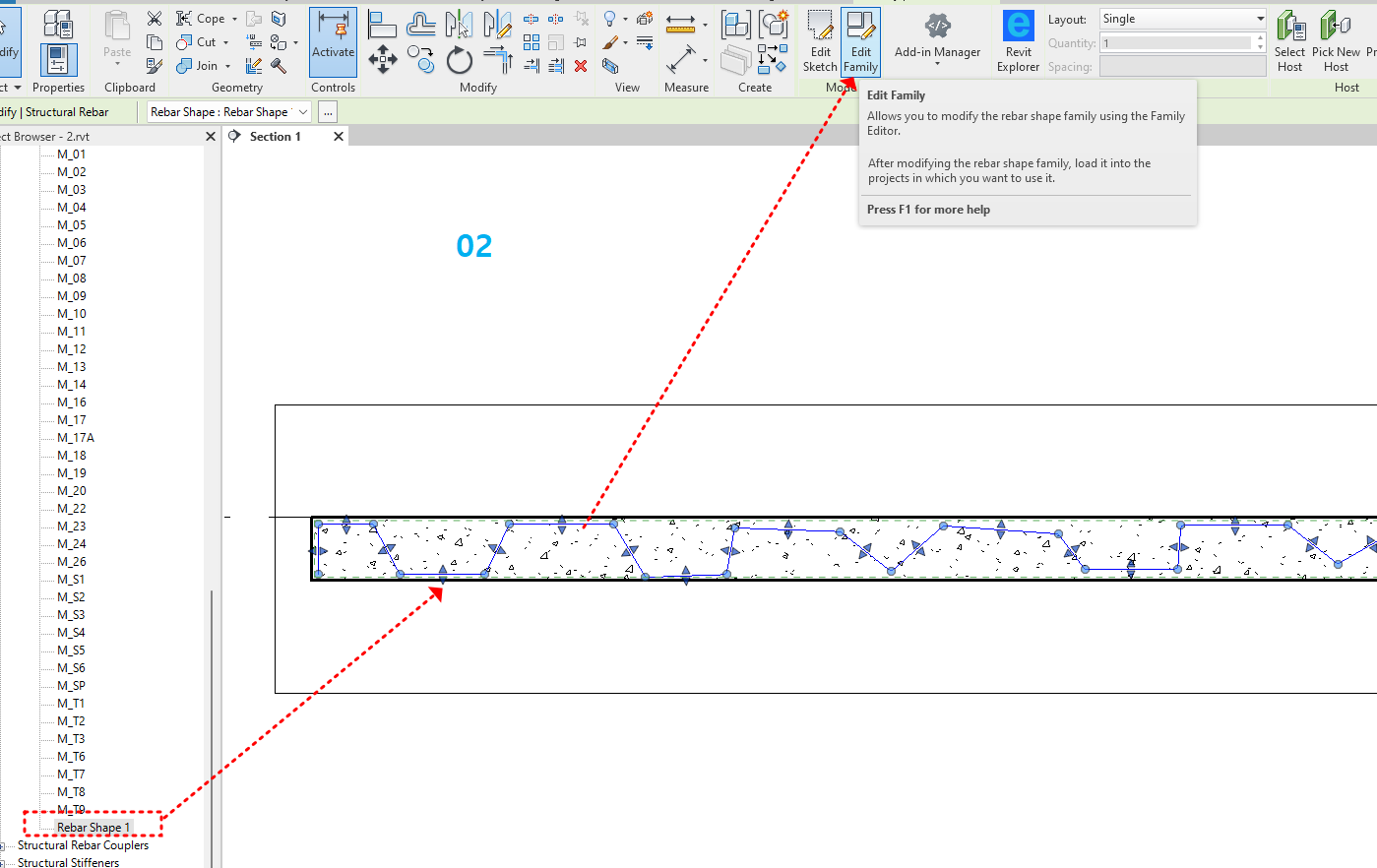The height and width of the screenshot is (868, 1377).
Task: Click the Create Group icon
Action: pos(774,24)
